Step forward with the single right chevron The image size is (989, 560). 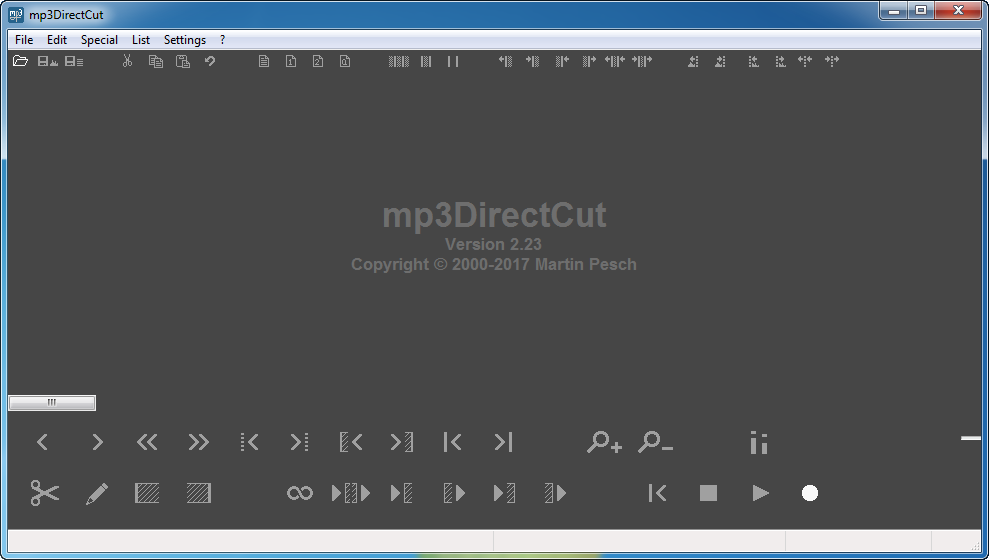(97, 442)
